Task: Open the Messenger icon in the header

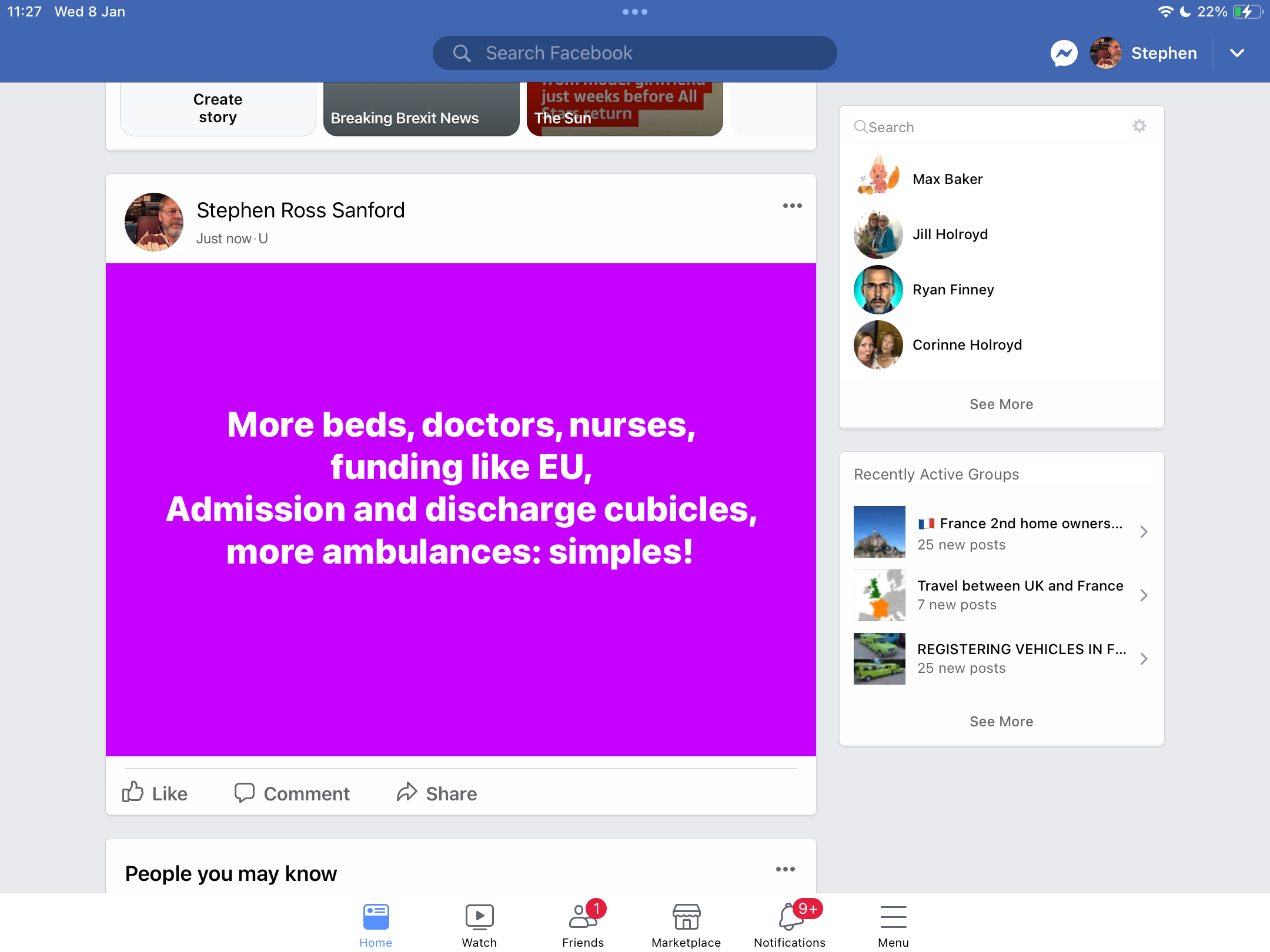Action: click(1064, 53)
